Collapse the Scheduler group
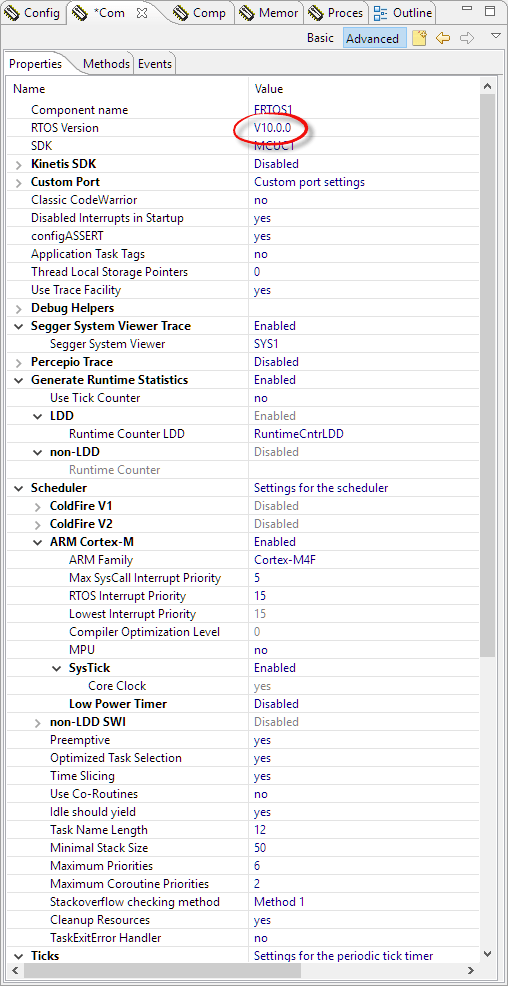The width and height of the screenshot is (508, 986). pyautogui.click(x=18, y=488)
